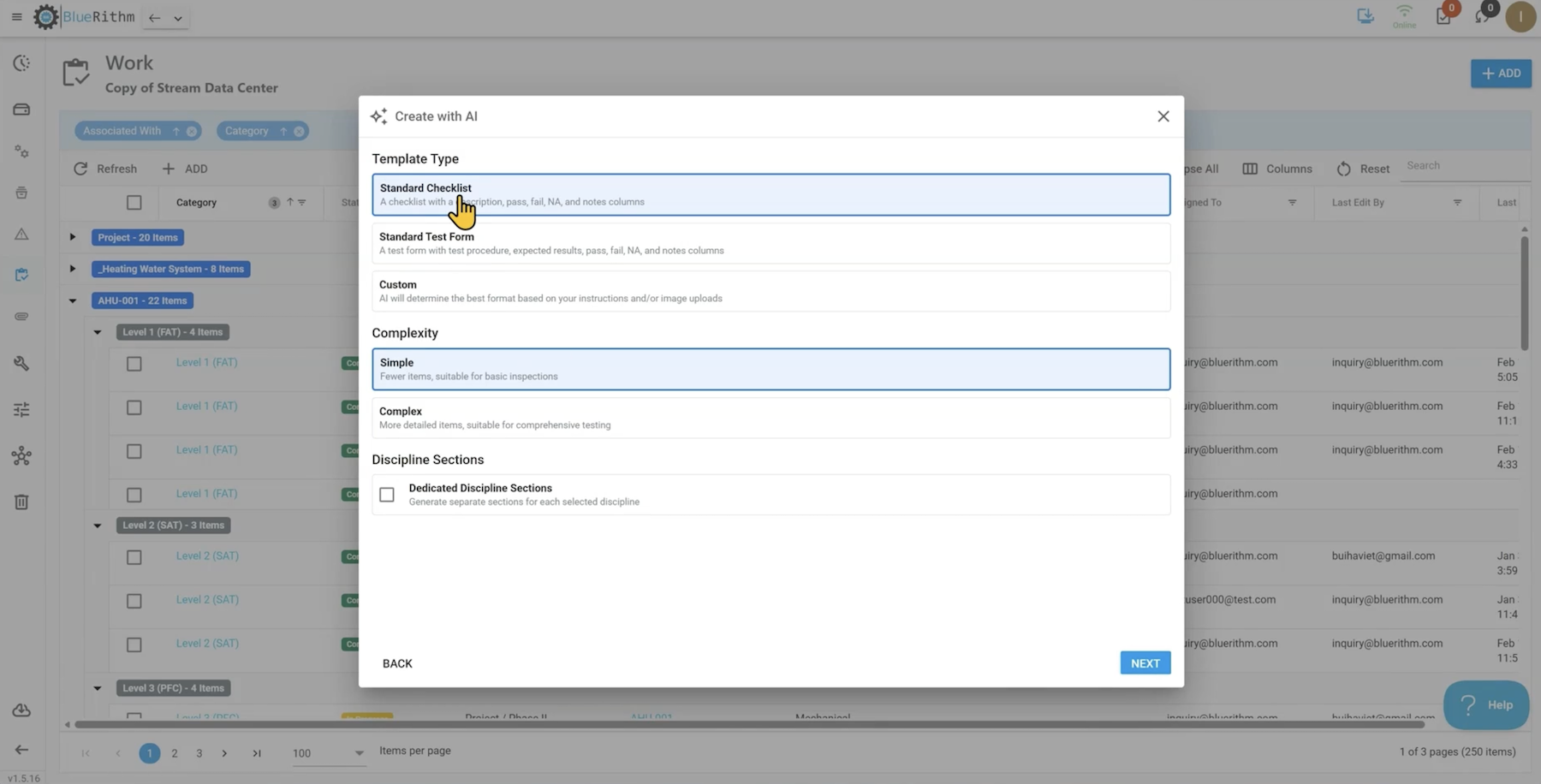Enable Dedicated Discipline Sections checkbox

387,495
